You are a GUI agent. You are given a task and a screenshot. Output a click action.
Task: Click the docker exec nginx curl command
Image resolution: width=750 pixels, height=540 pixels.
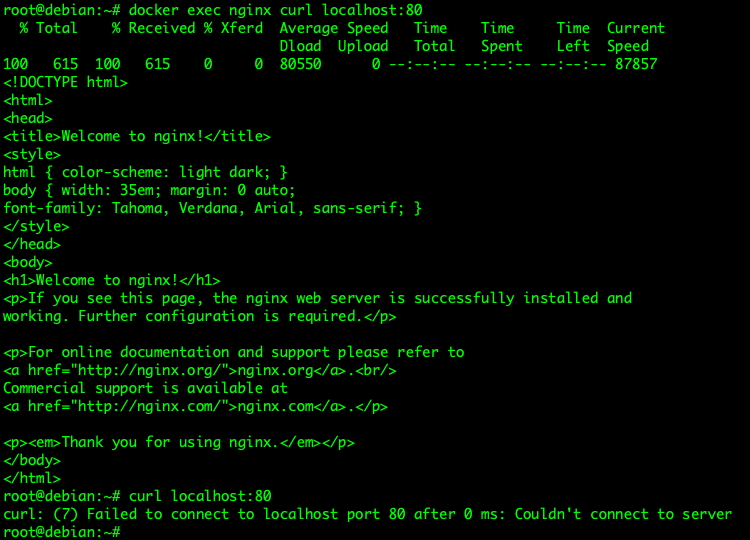tap(276, 10)
